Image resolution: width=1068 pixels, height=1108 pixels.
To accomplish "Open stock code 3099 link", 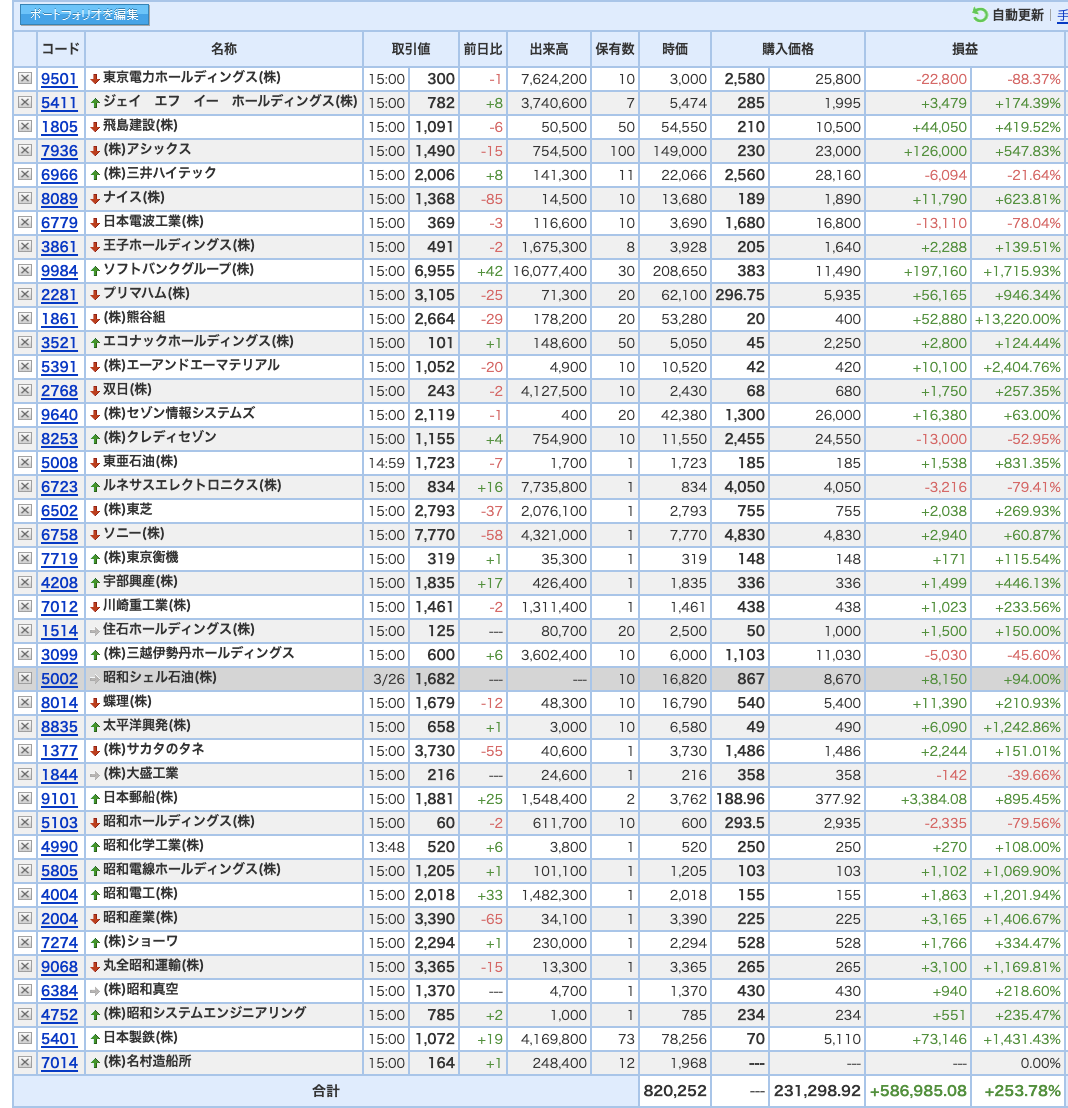I will tap(59, 655).
